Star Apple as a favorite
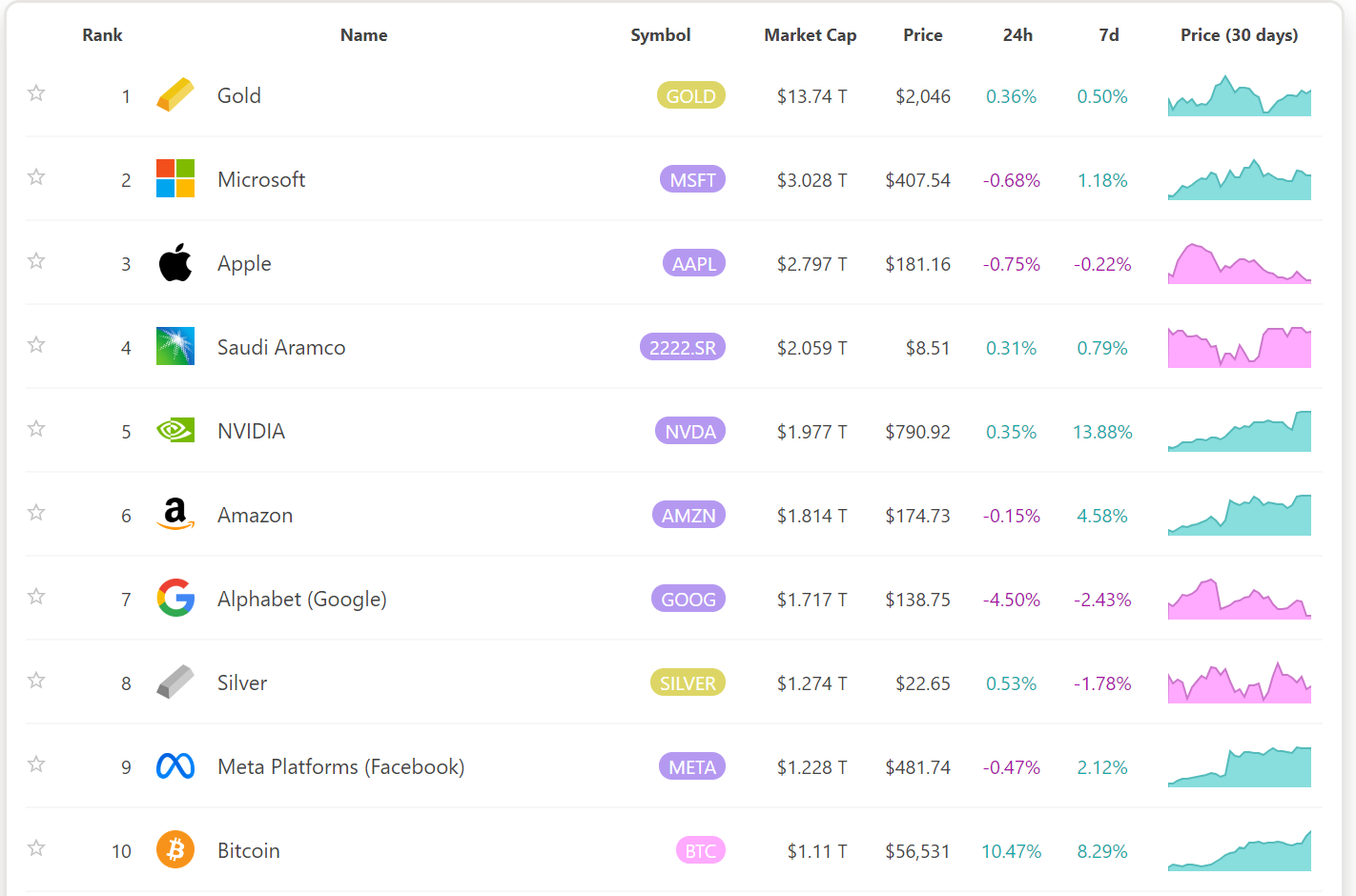This screenshot has height=896, width=1356. coord(36,260)
